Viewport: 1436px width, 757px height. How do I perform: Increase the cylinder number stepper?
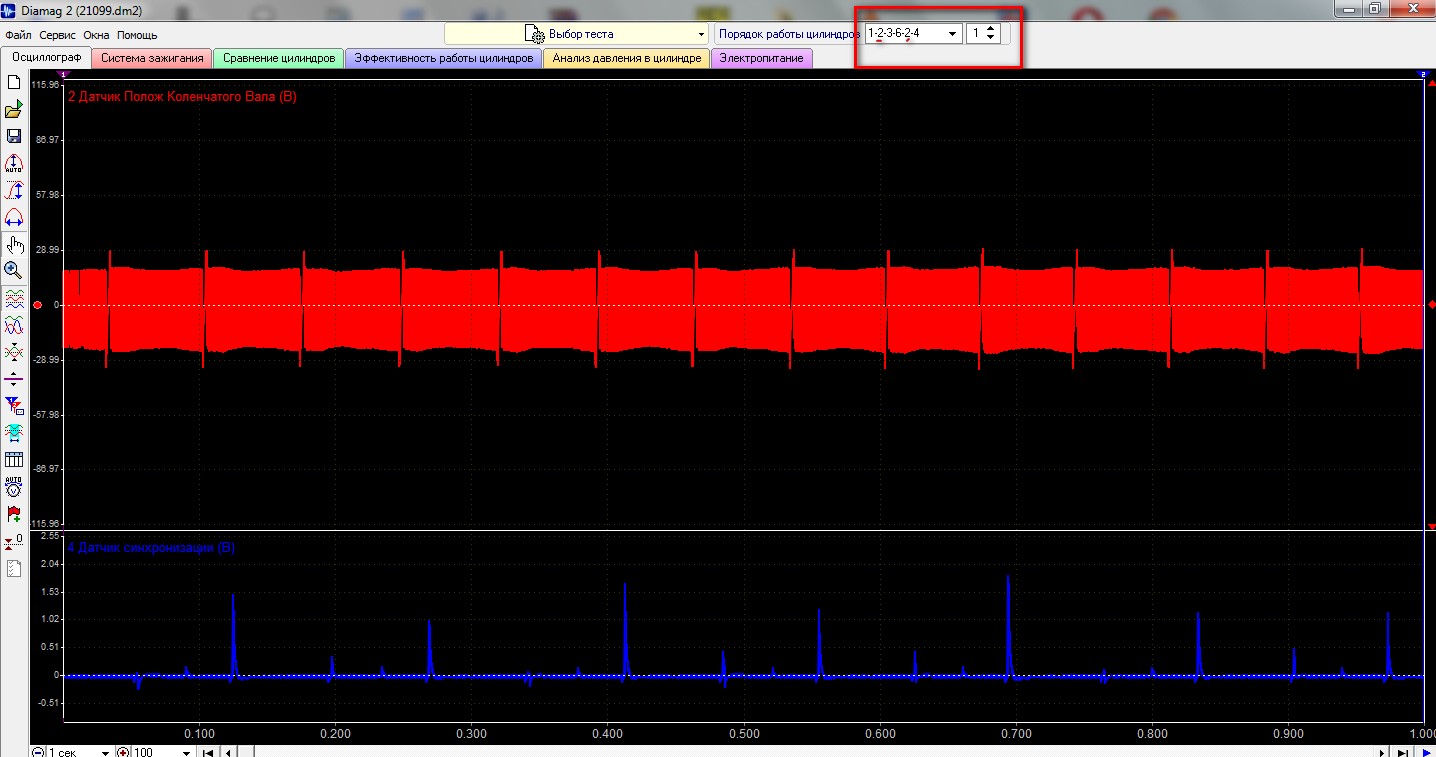click(990, 28)
